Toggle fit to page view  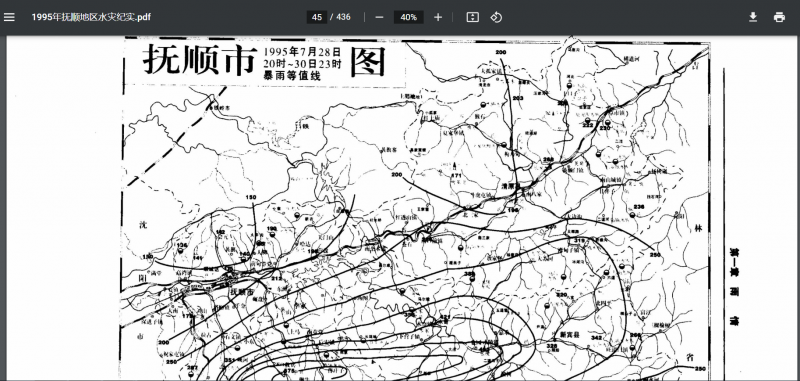tap(472, 17)
